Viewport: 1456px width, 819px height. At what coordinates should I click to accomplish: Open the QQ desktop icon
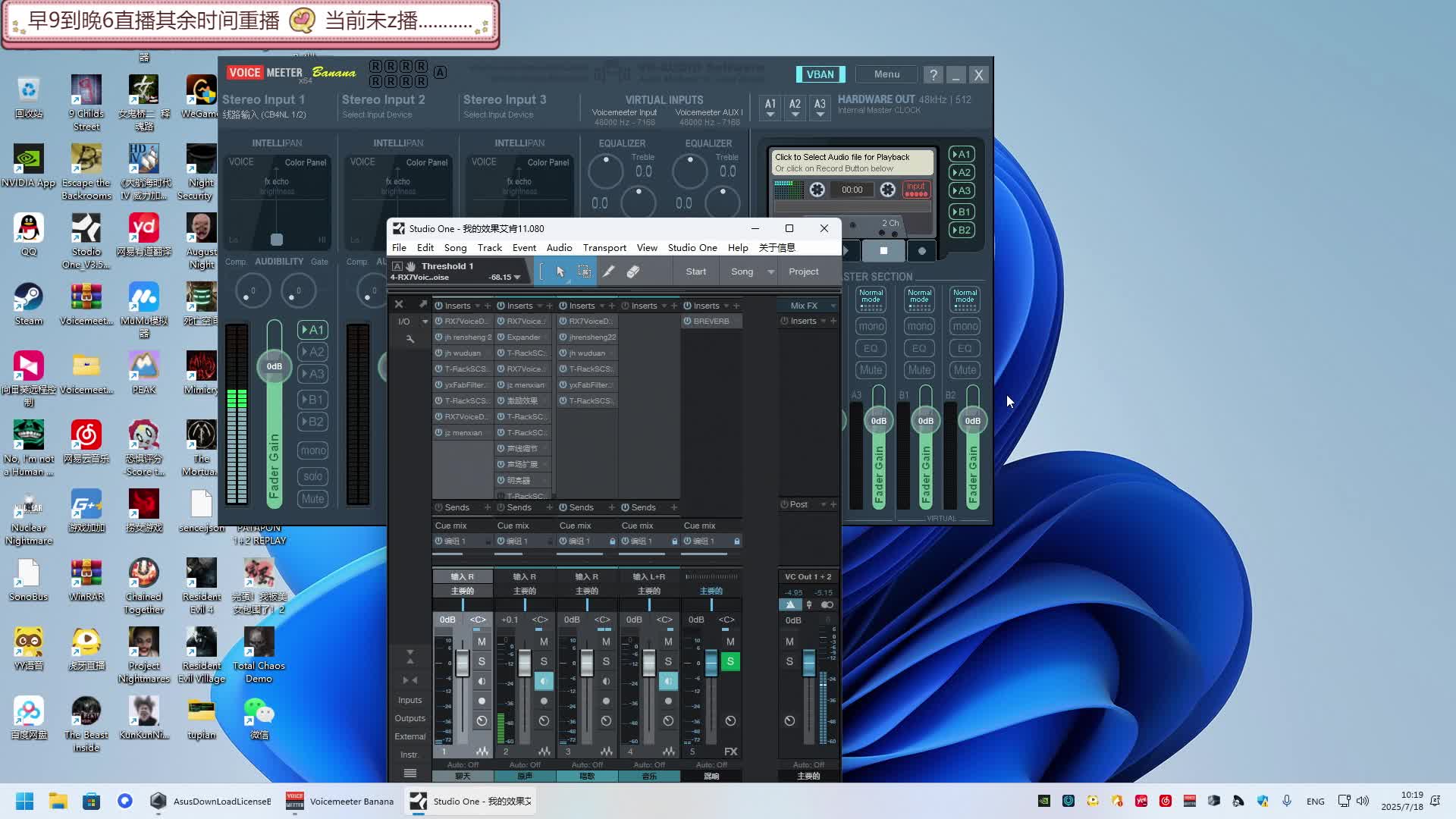click(29, 236)
